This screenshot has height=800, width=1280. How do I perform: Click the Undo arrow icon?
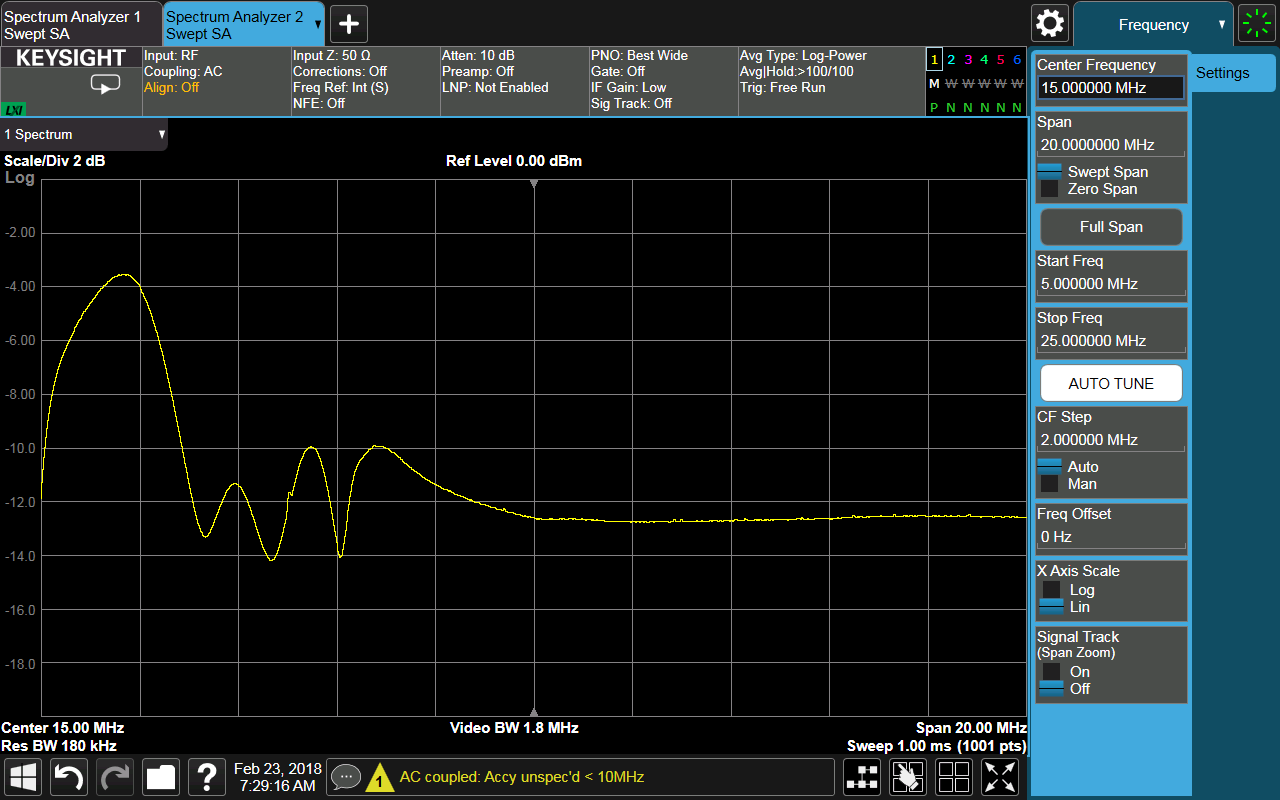coord(70,777)
